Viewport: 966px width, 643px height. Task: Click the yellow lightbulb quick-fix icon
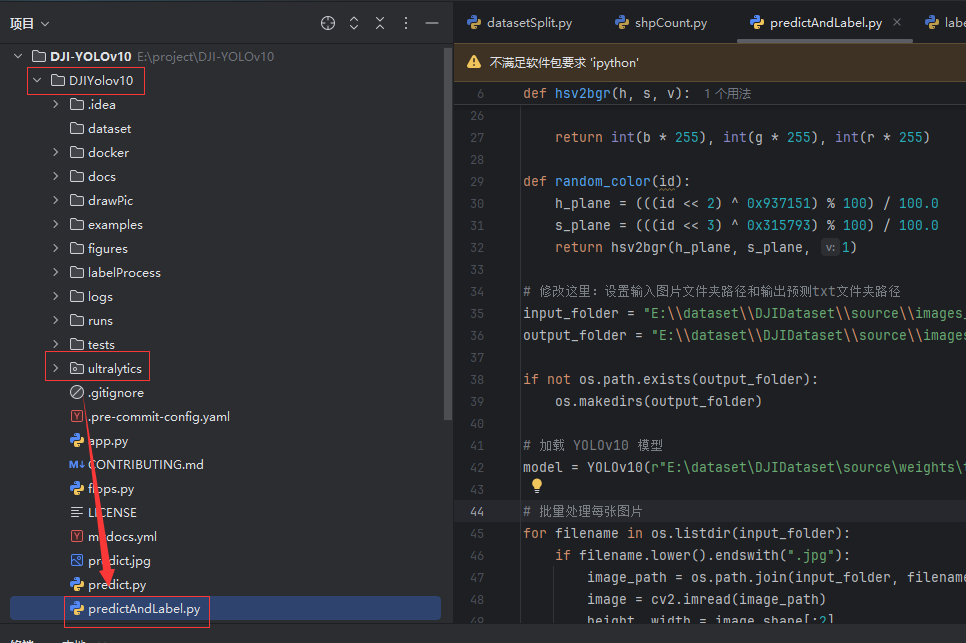[x=537, y=486]
